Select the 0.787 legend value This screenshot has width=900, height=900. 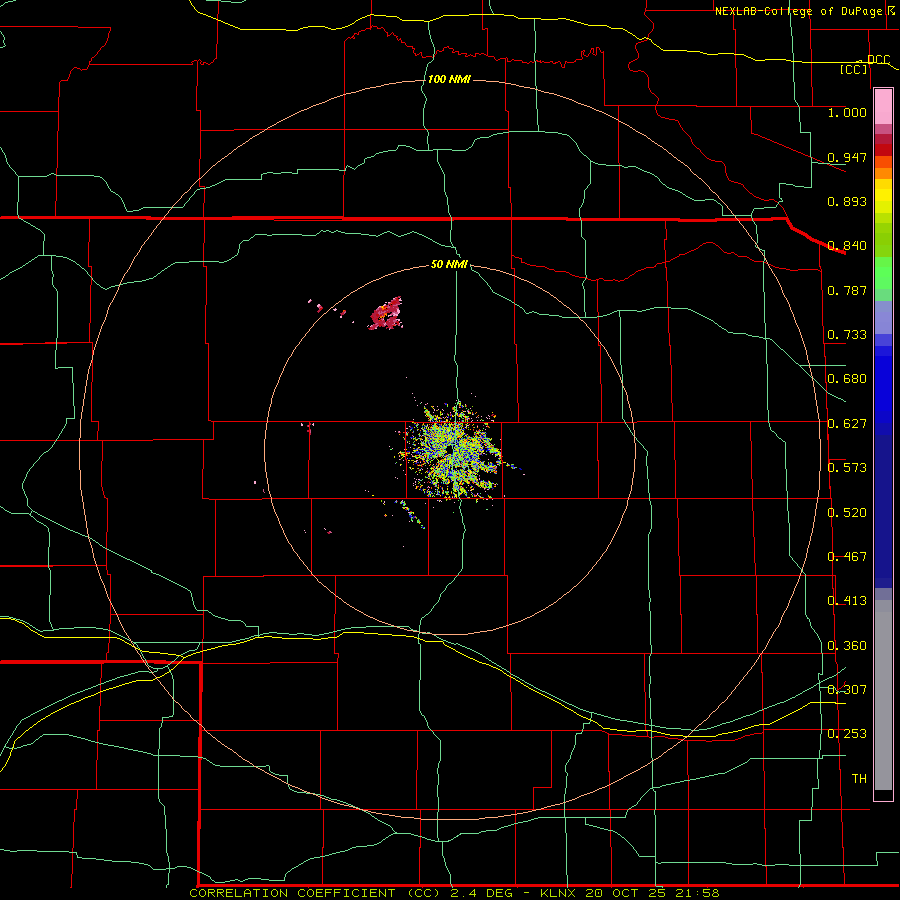[847, 290]
